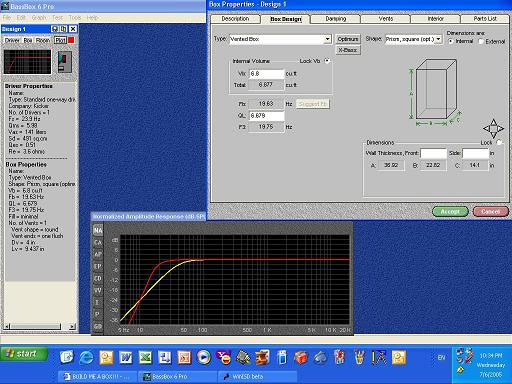Click the Room button in Design 1
This screenshot has height=384, width=512.
click(43, 40)
